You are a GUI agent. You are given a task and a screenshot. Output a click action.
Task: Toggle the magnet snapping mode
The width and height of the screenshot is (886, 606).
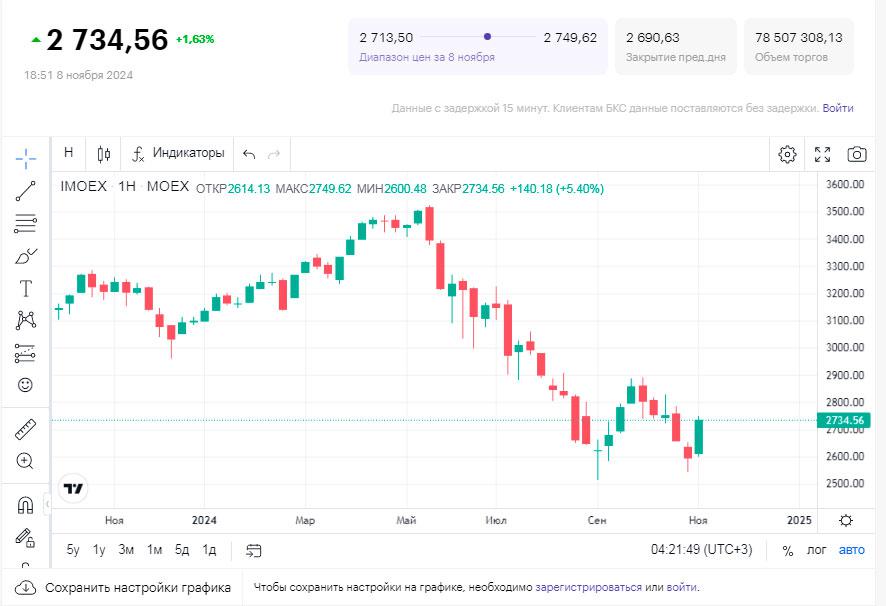(26, 505)
